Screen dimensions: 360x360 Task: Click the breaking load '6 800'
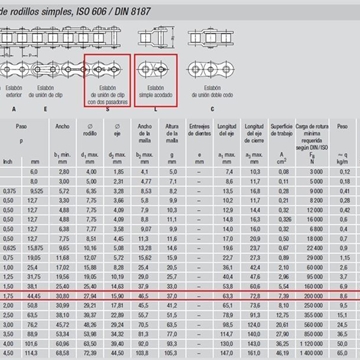point(316,229)
